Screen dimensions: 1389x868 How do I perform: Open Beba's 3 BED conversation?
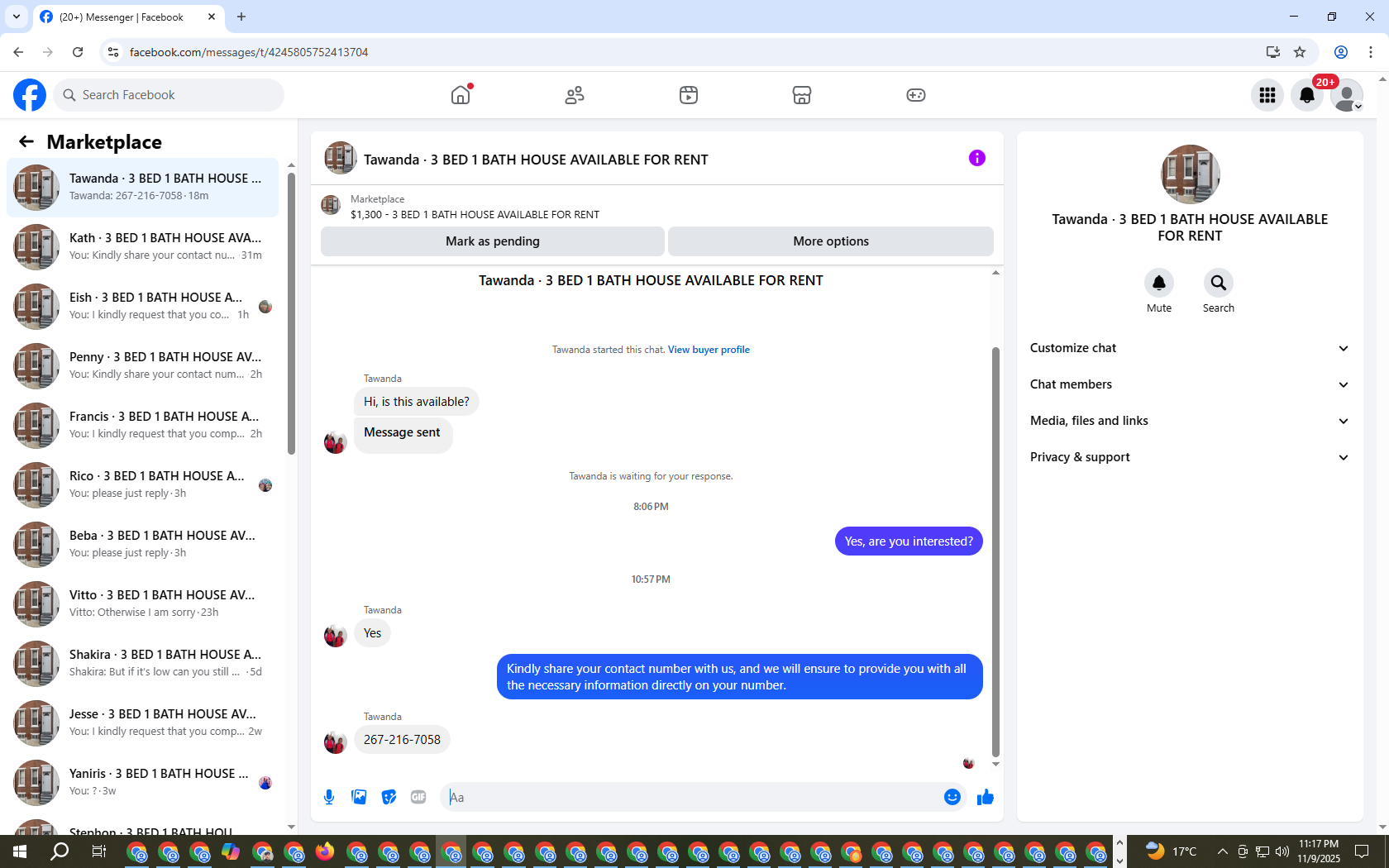coord(143,545)
